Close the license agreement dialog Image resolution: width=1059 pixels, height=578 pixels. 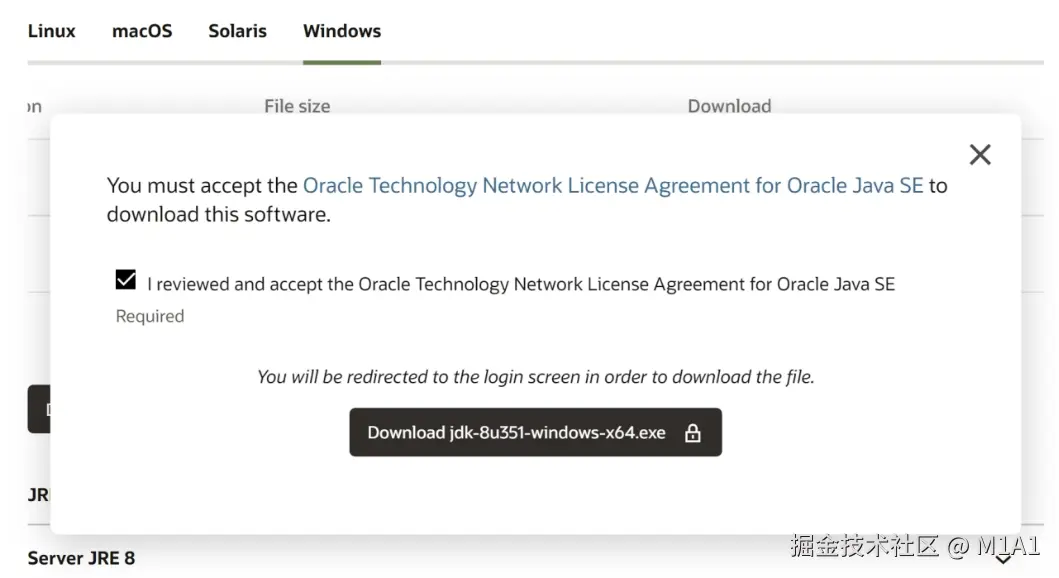click(x=980, y=154)
